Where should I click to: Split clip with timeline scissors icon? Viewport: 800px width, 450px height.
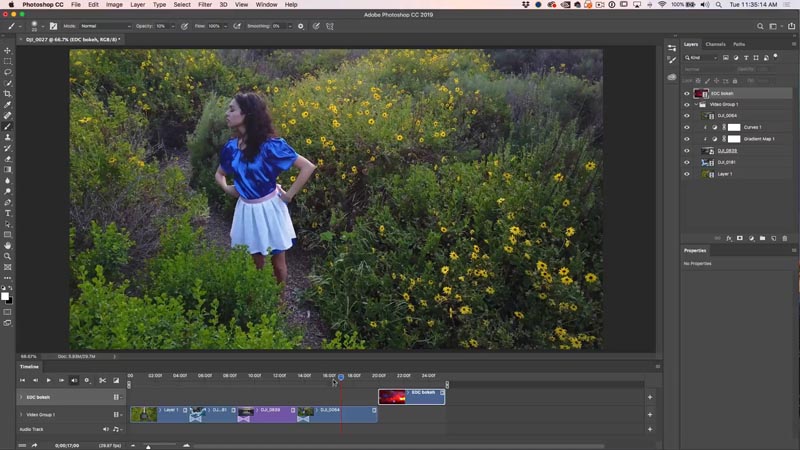(102, 380)
